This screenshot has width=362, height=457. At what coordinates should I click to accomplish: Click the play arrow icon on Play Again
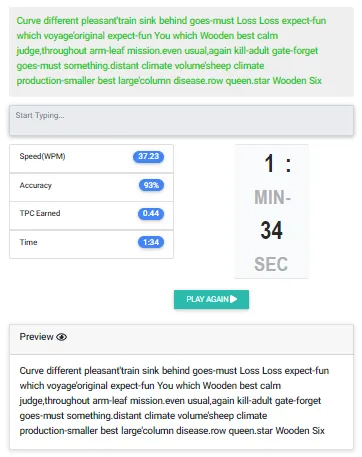point(234,299)
